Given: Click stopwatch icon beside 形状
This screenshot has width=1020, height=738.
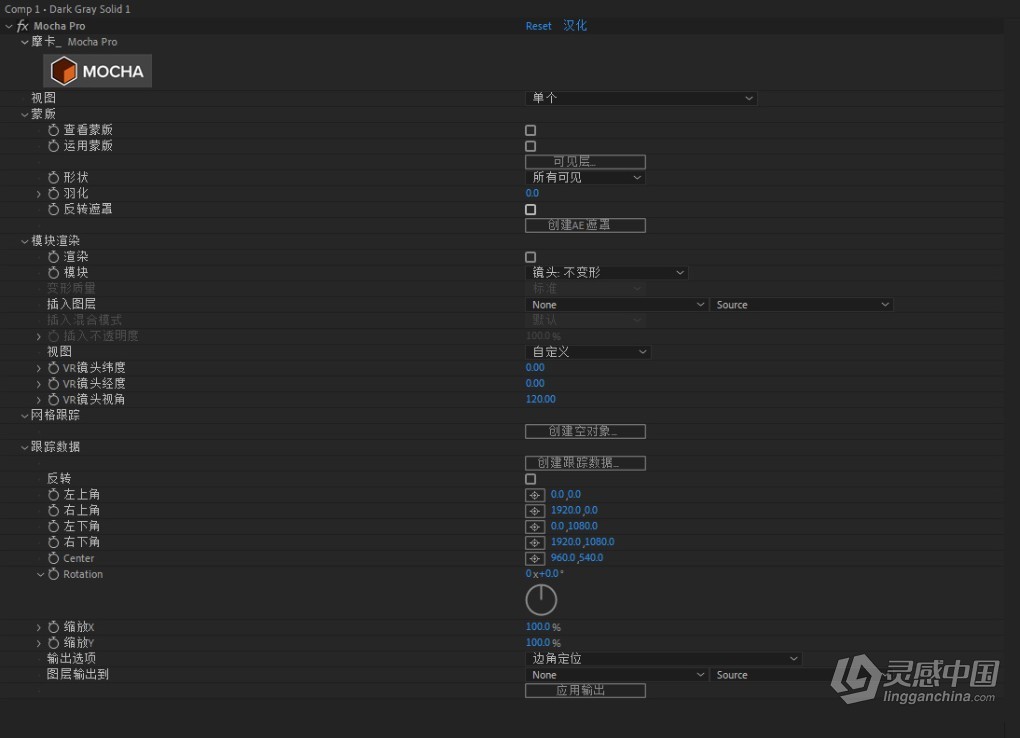Looking at the screenshot, I should coord(53,177).
